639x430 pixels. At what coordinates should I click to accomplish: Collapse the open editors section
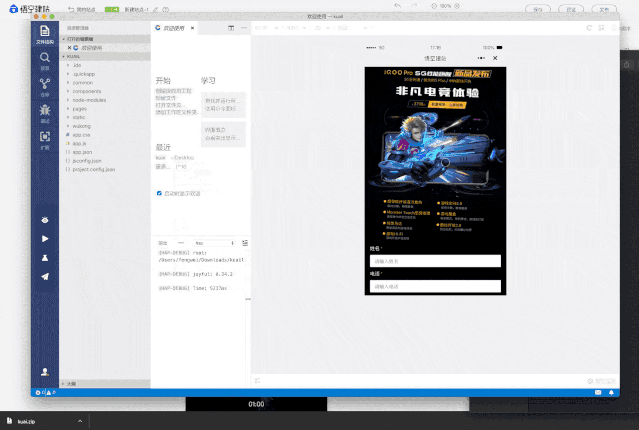coord(105,39)
